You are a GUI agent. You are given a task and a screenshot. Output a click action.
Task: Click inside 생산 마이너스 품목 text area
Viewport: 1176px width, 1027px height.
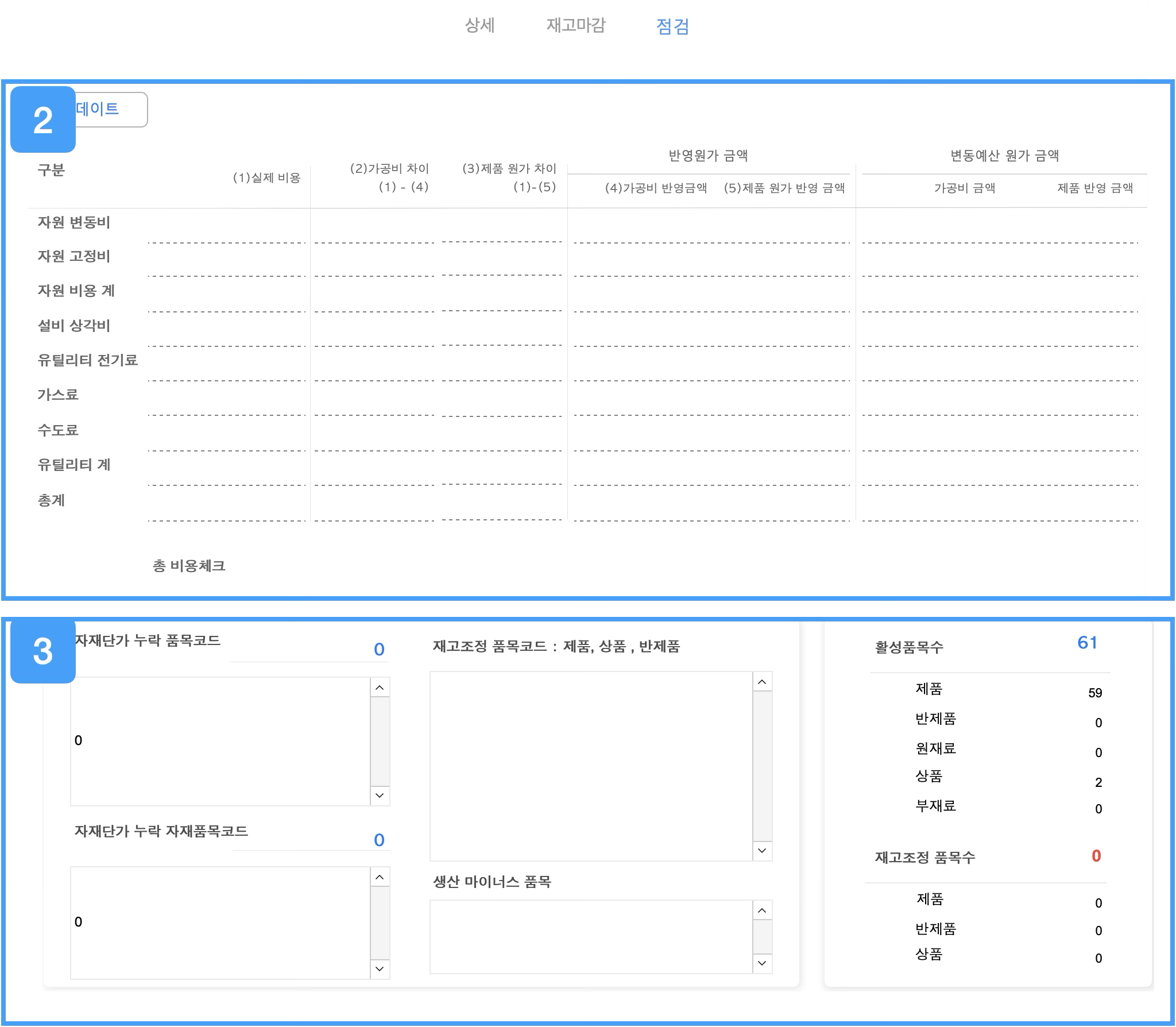591,936
